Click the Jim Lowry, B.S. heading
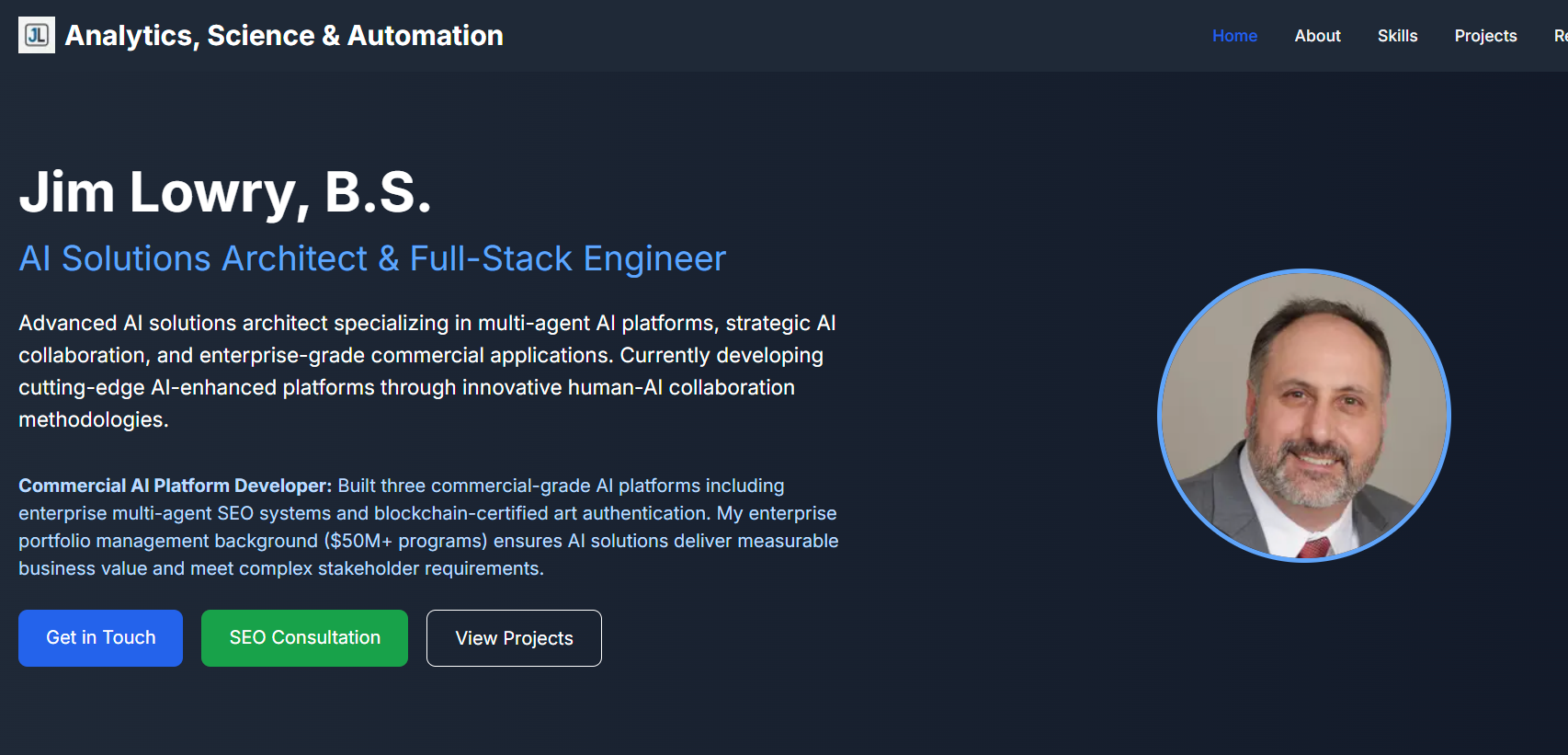 tap(225, 192)
